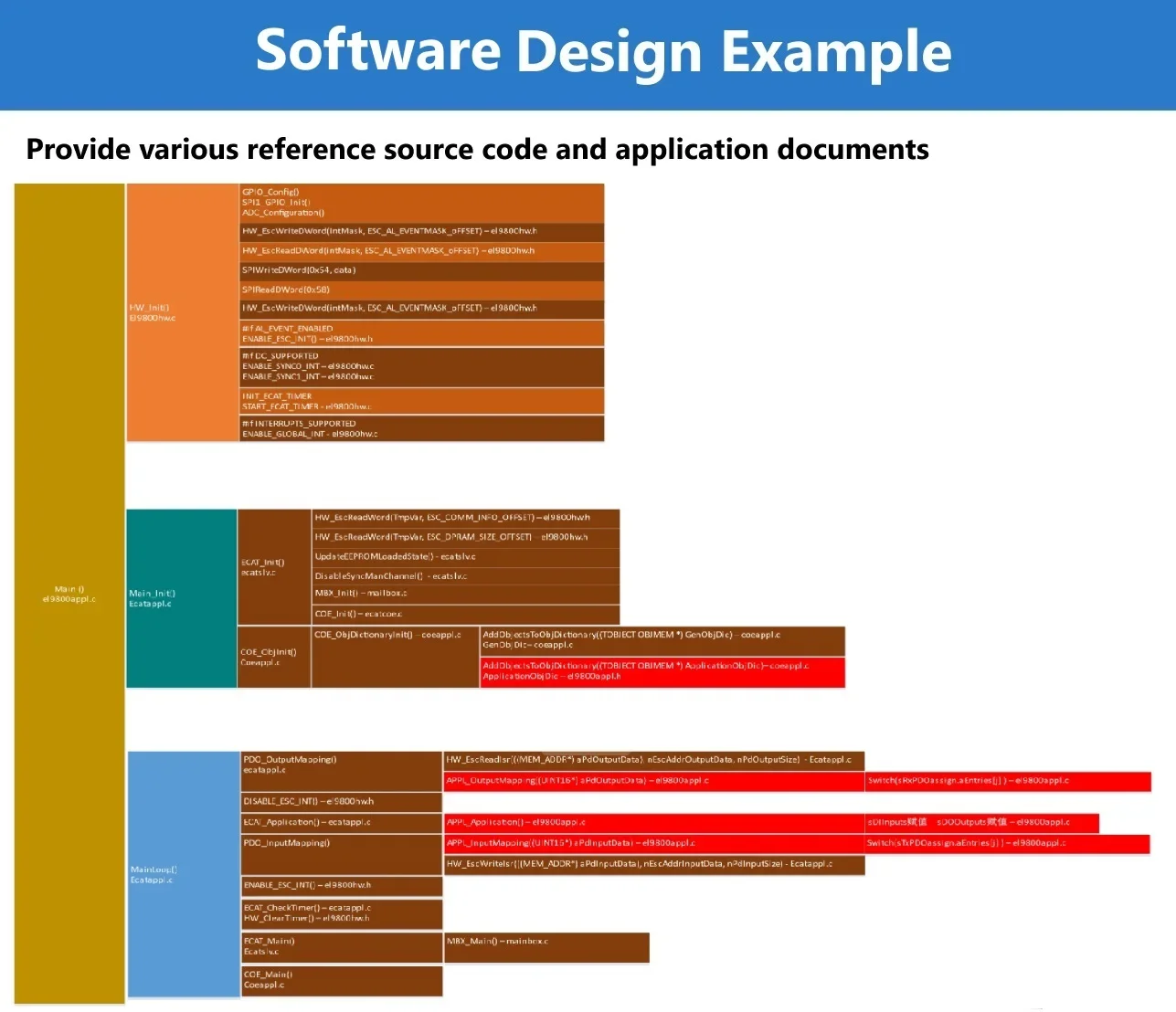Viewport: 1176px width, 1012px height.
Task: Select the "Provide various reference source code" subtitle
Action: pyautogui.click(x=477, y=149)
